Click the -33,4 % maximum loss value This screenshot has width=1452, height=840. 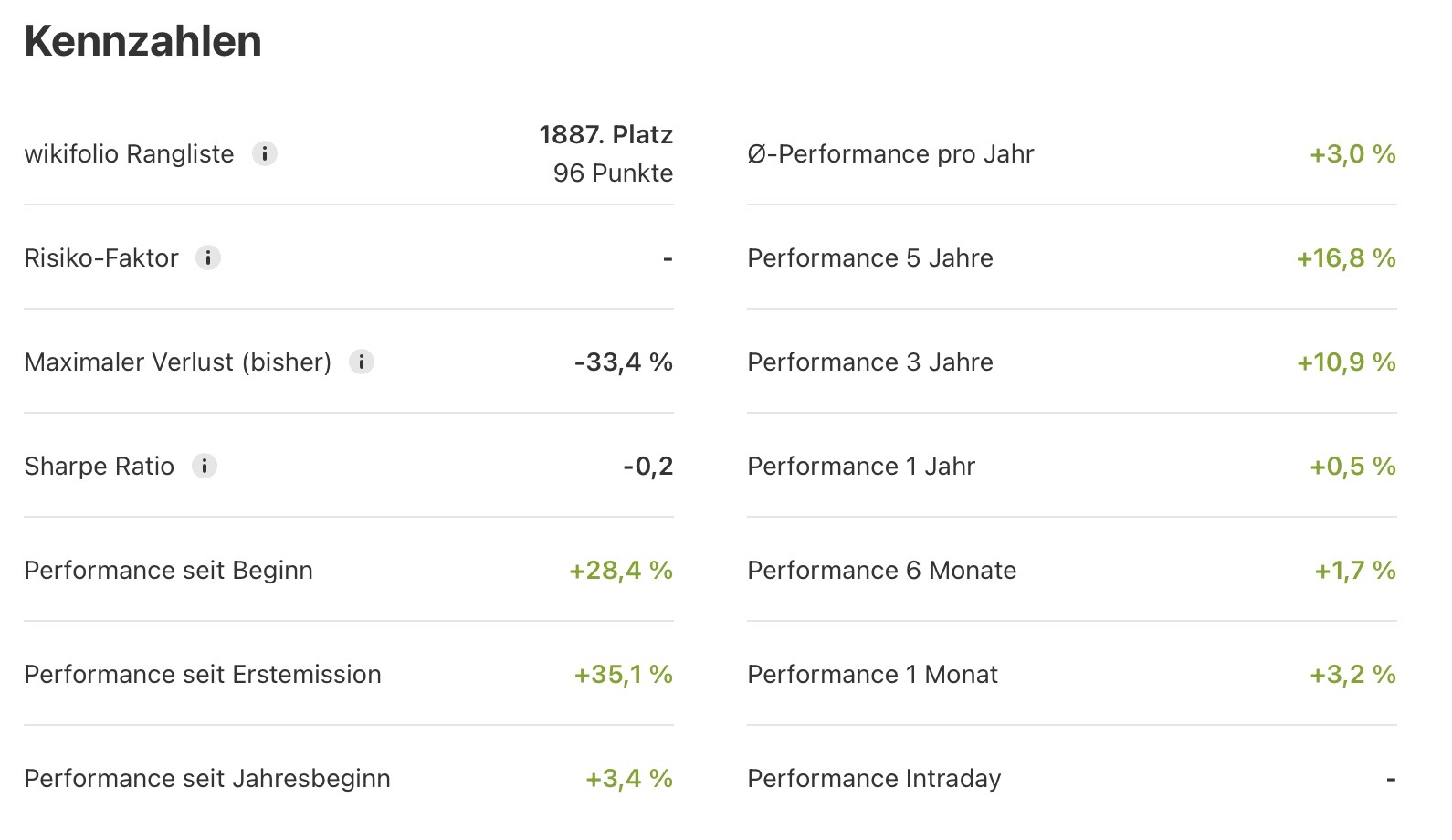point(623,362)
